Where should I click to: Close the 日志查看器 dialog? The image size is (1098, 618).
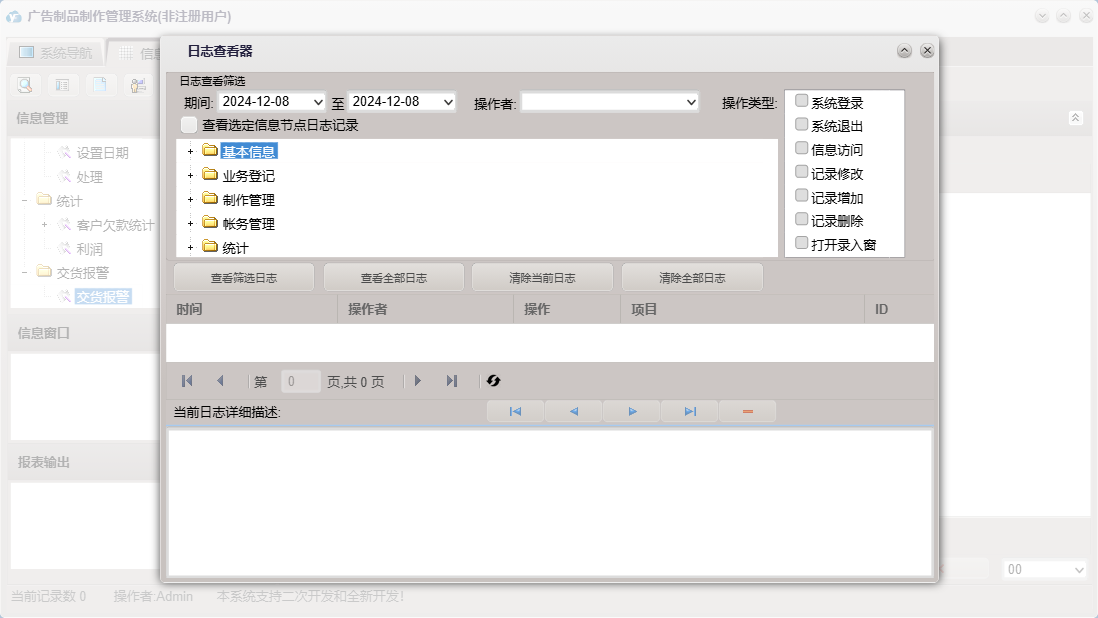927,50
